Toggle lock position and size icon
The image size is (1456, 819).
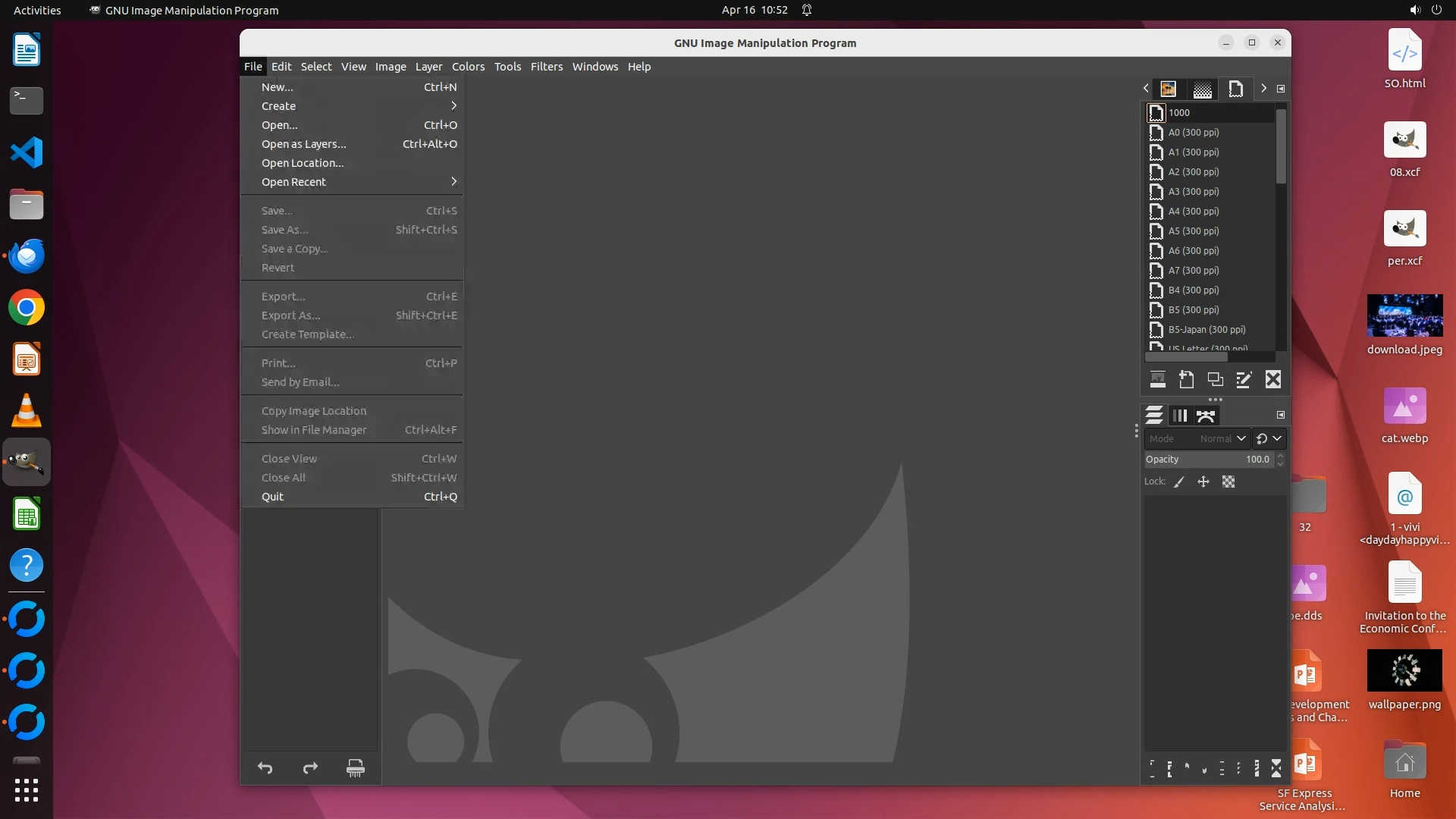[1203, 482]
